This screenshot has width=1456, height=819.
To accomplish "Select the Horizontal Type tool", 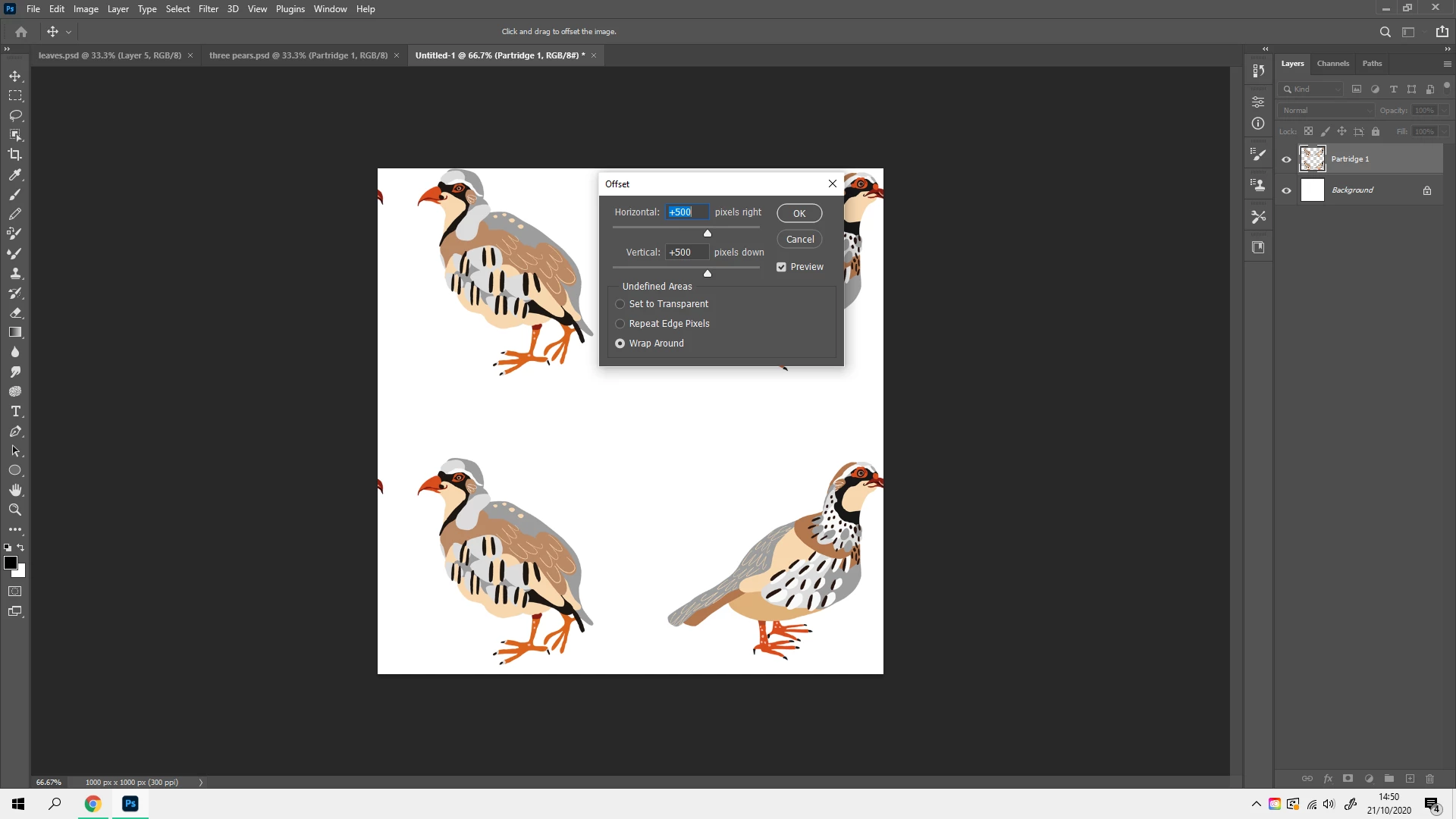I will coord(15,411).
